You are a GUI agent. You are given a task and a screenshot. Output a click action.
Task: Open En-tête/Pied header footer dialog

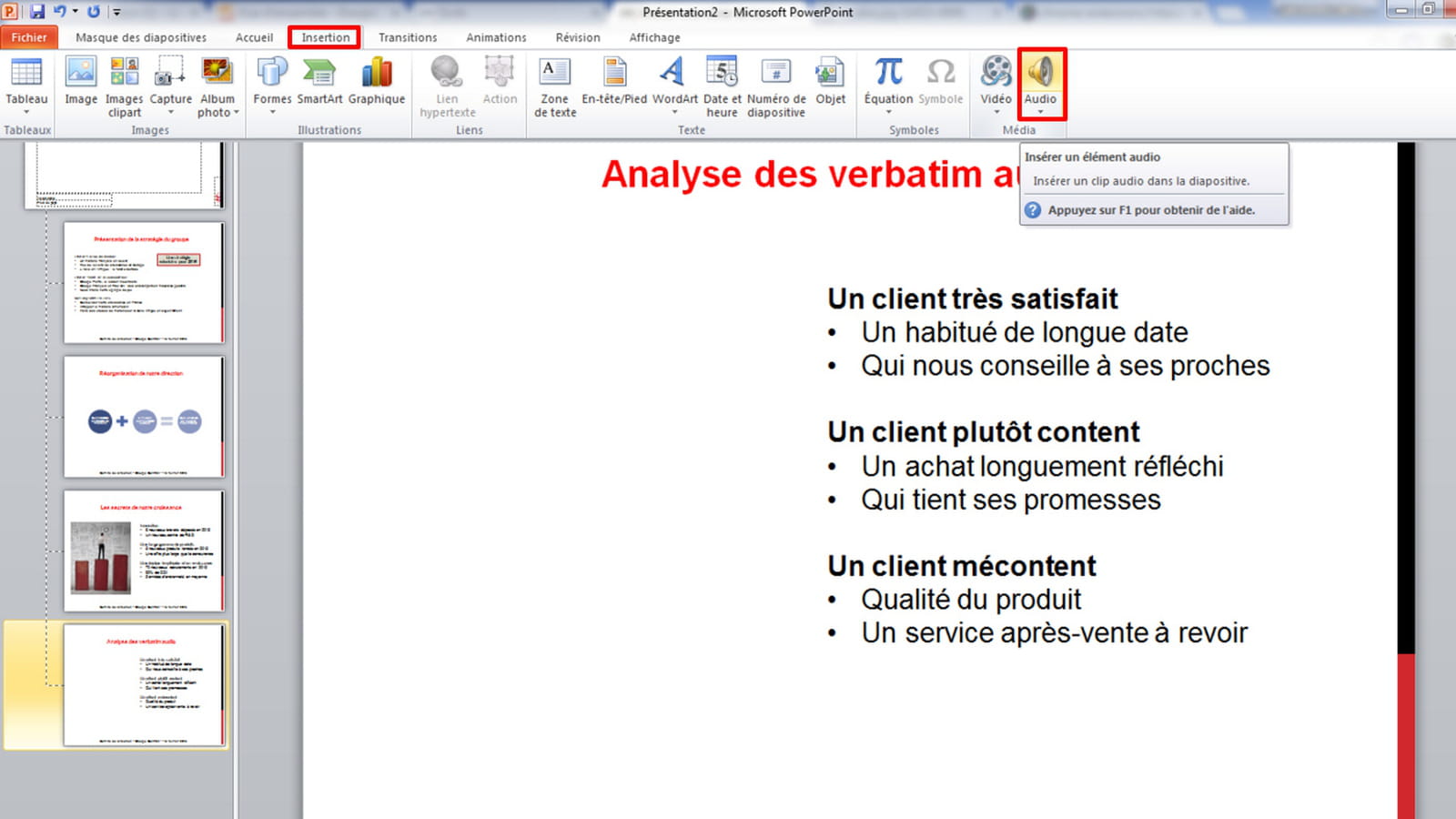click(x=615, y=73)
